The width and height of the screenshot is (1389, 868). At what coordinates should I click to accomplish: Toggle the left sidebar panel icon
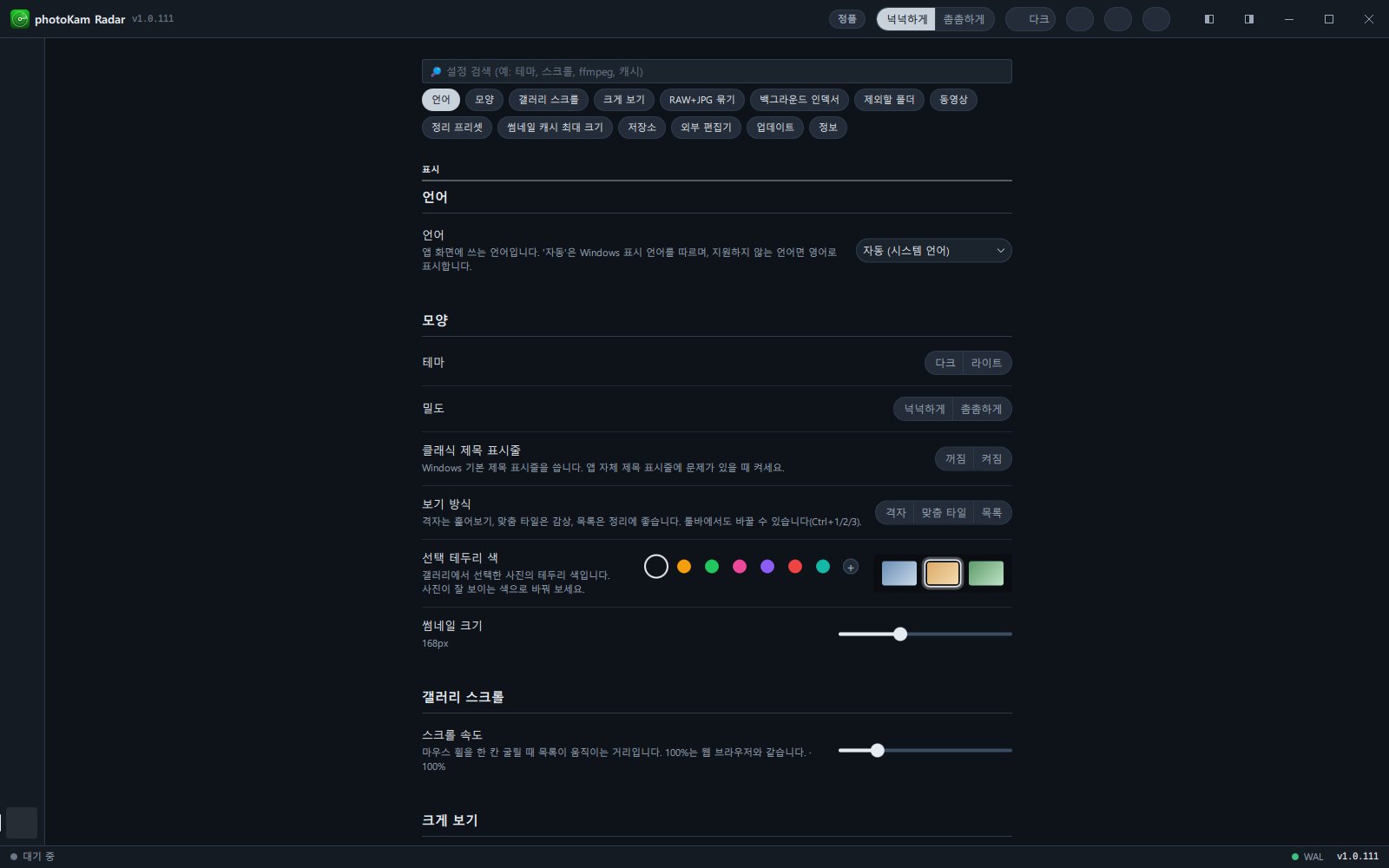(1208, 19)
